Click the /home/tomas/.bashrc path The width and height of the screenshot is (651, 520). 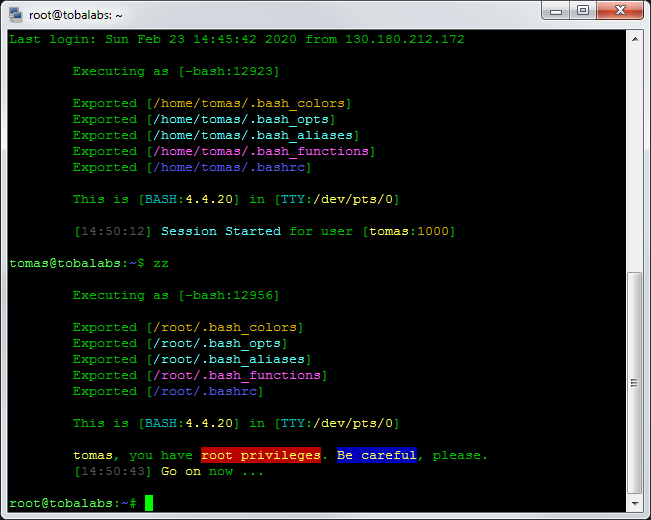[x=229, y=167]
